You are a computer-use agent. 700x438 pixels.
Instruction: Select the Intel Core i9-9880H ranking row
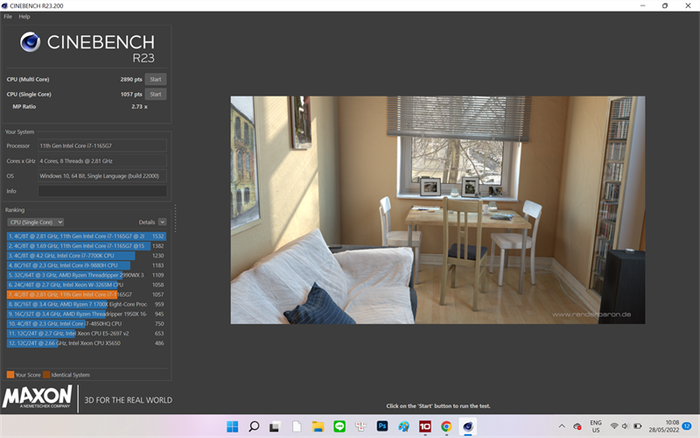point(86,265)
